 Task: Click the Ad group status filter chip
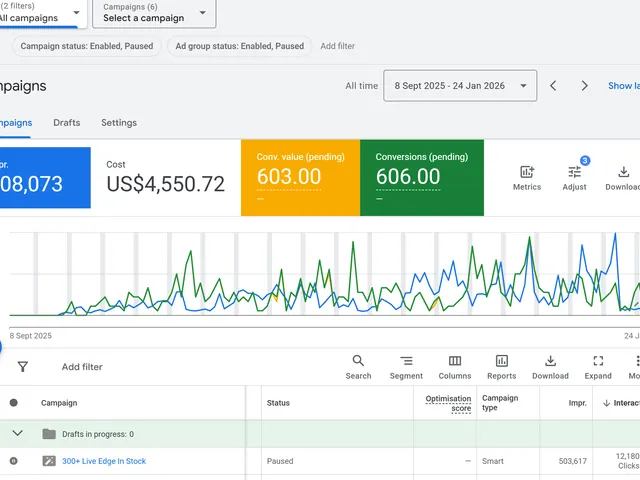coord(240,46)
